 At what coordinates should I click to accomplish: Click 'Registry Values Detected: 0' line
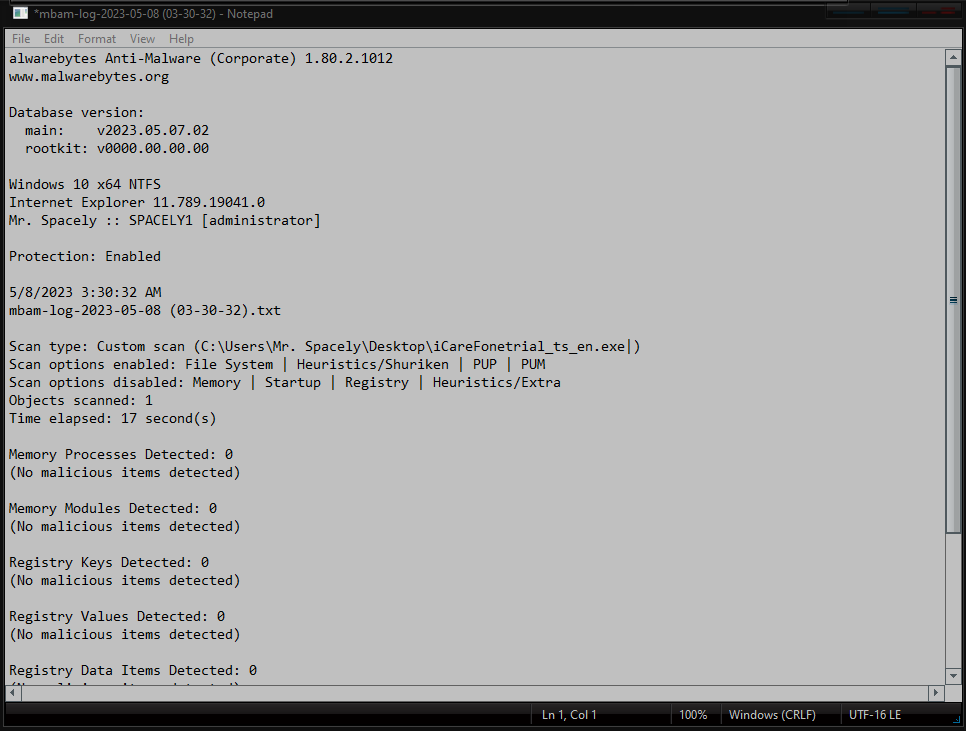pyautogui.click(x=117, y=616)
